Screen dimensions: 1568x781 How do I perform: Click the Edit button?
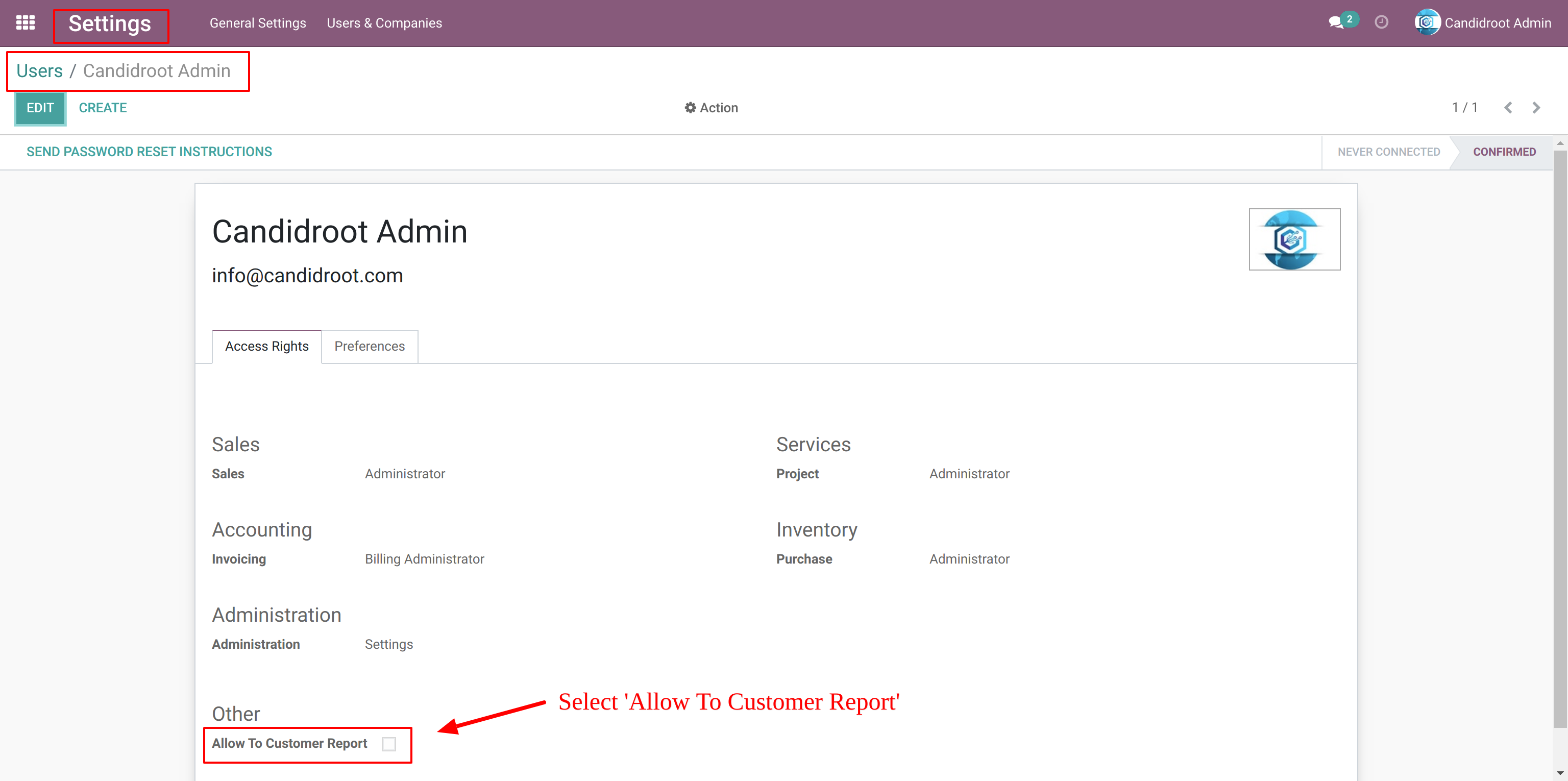point(40,108)
